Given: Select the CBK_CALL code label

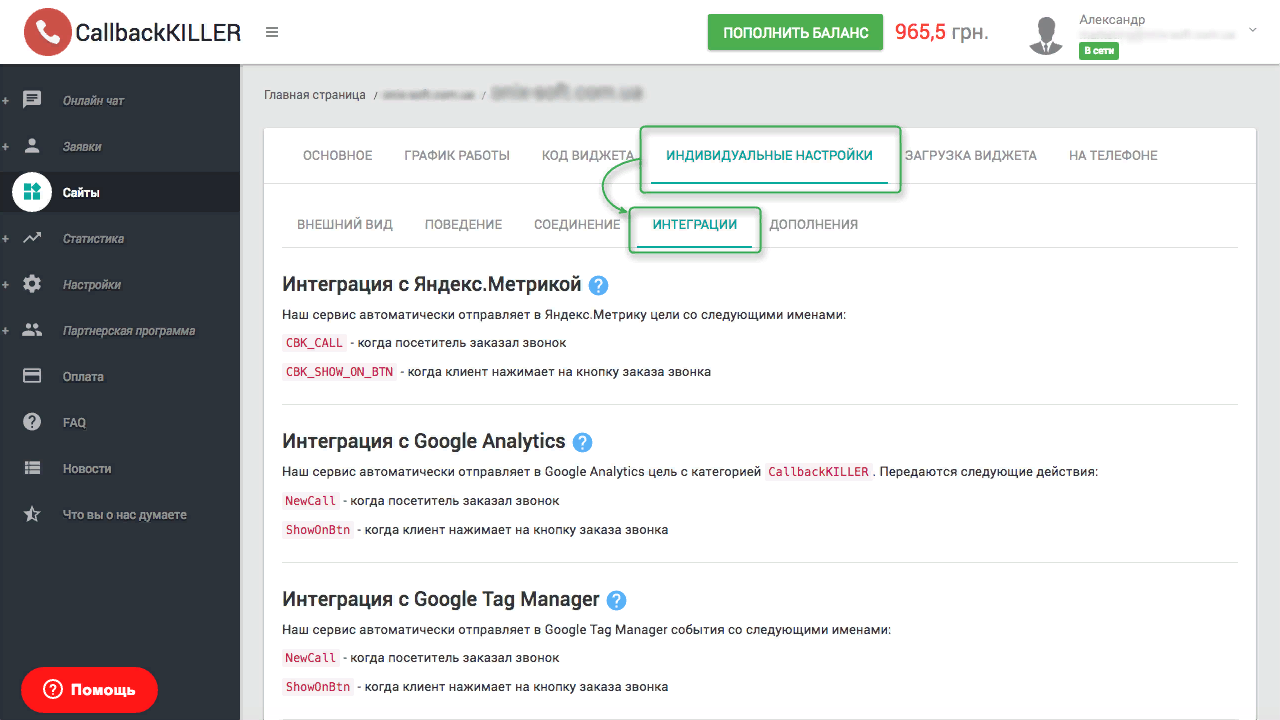Looking at the screenshot, I should (314, 343).
